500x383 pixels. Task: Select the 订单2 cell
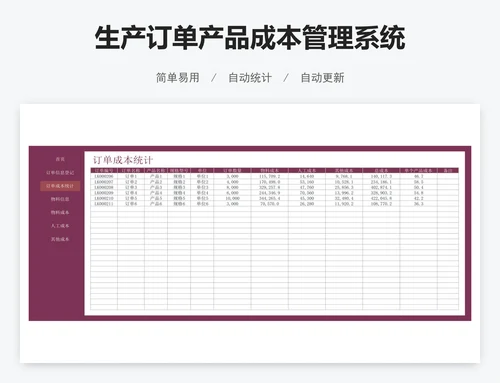131,182
